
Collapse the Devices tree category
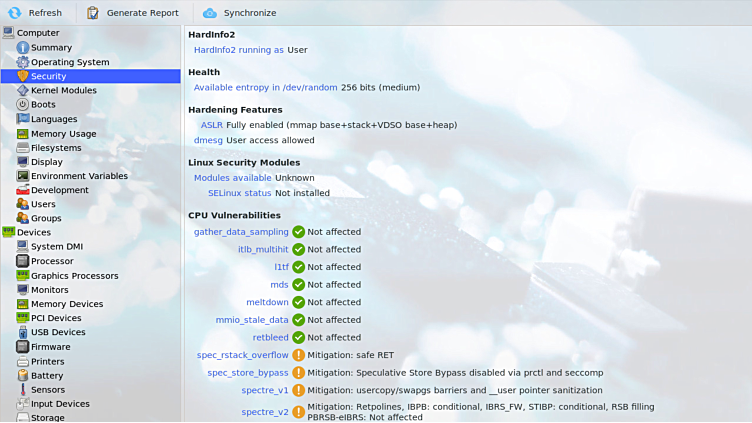pos(8,232)
